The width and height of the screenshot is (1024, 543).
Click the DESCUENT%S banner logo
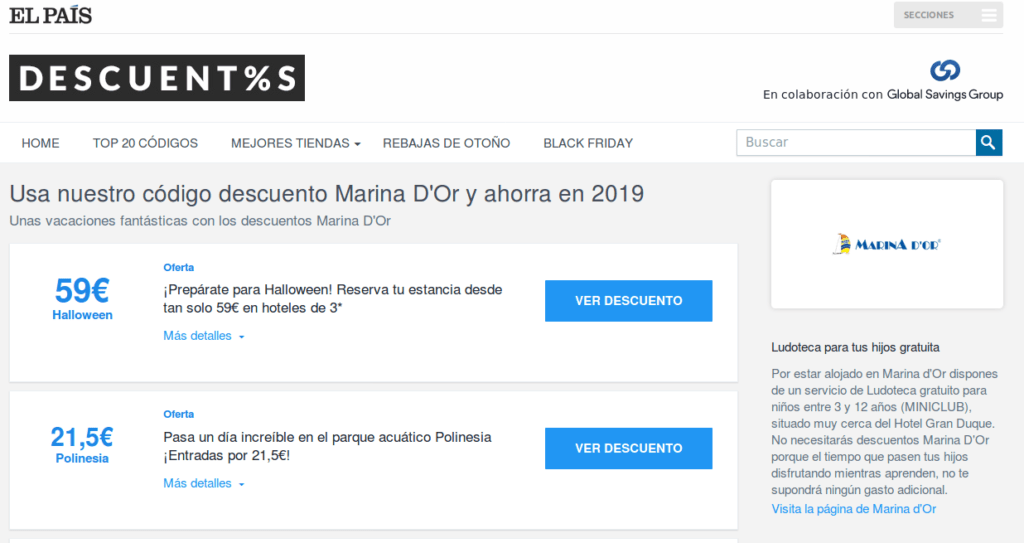[157, 78]
